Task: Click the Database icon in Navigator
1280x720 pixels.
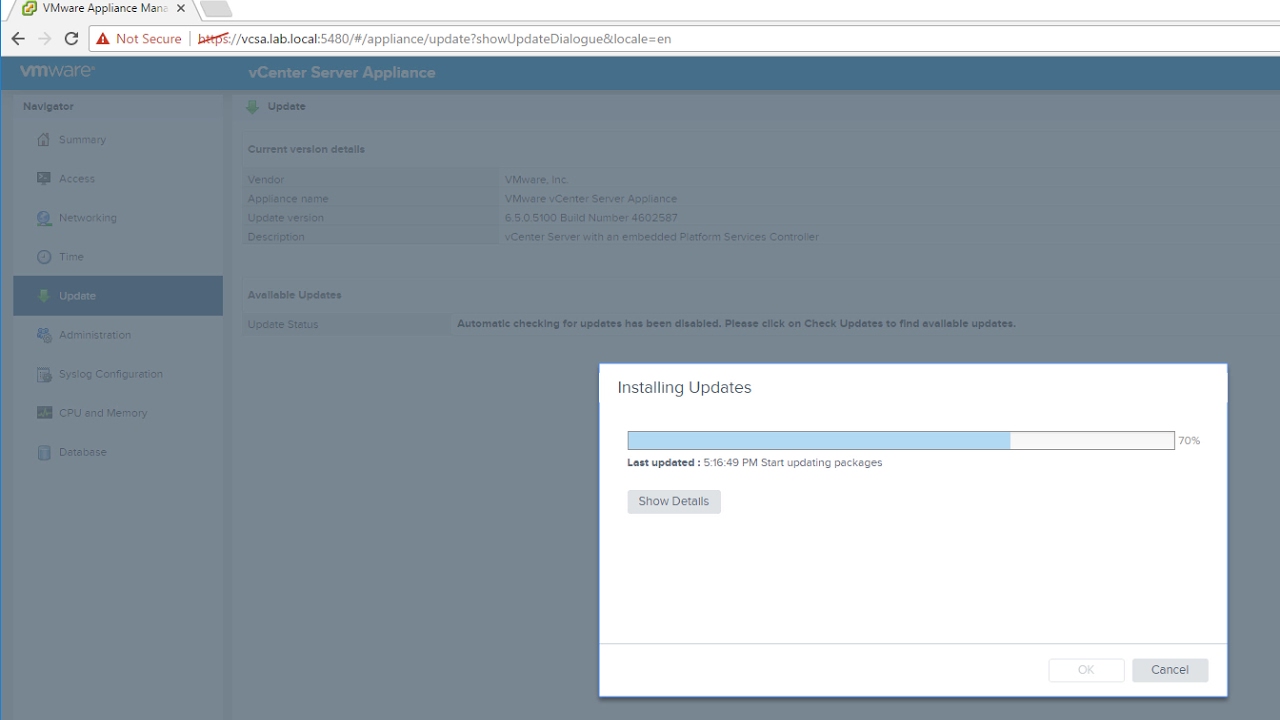Action: 43,452
